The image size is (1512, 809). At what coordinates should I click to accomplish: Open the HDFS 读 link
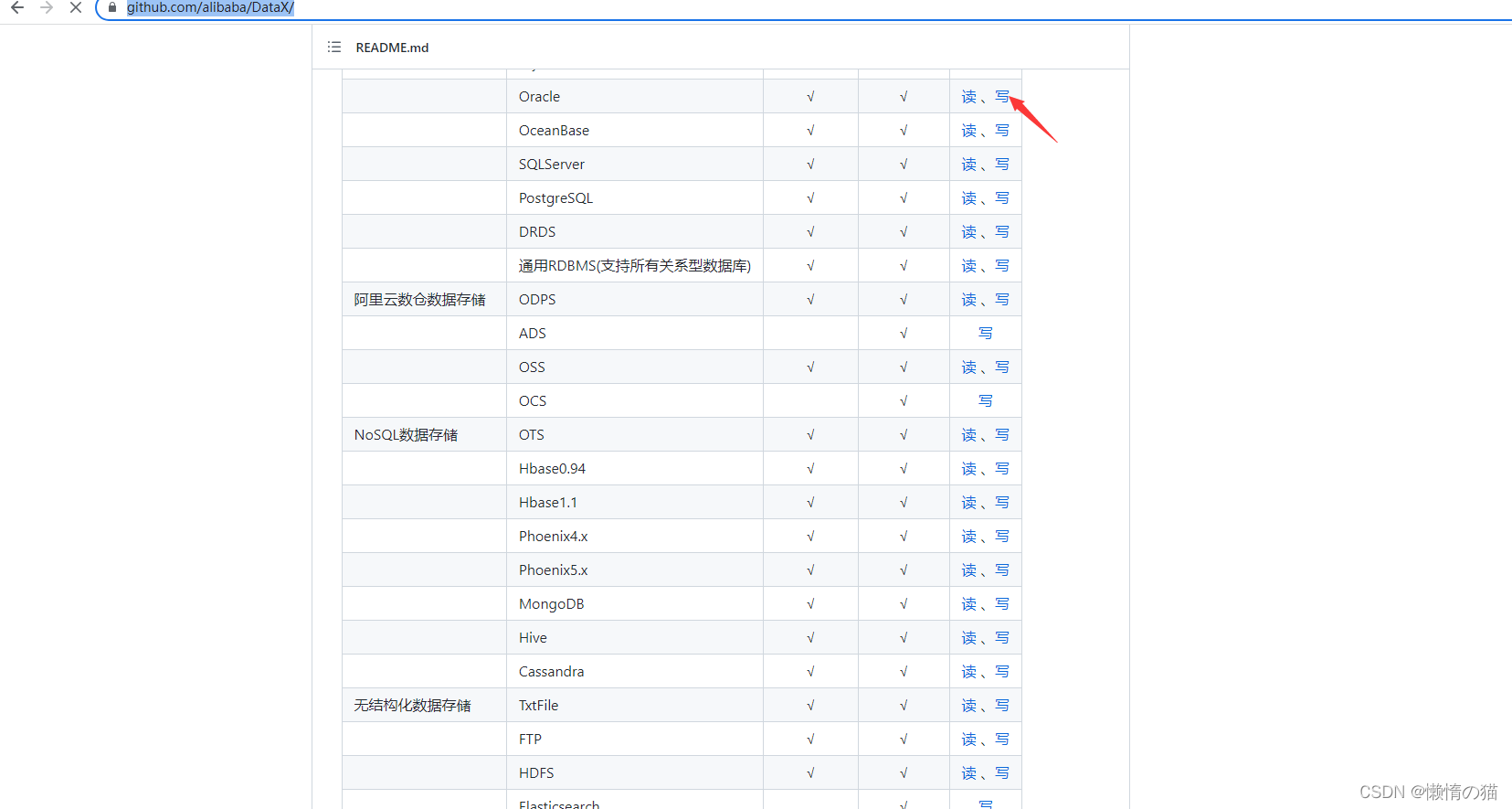[x=968, y=773]
